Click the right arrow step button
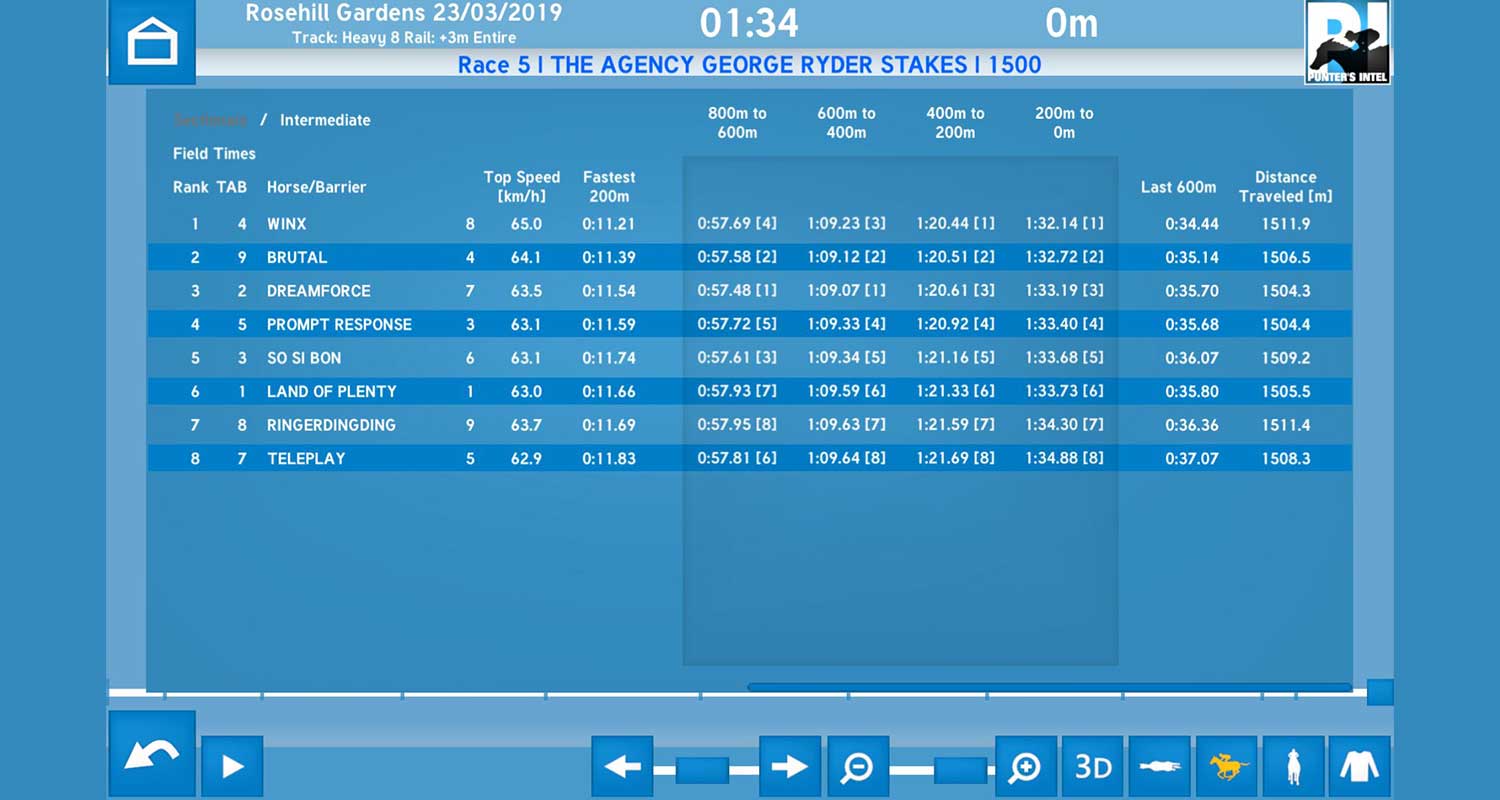The height and width of the screenshot is (800, 1500). click(789, 766)
